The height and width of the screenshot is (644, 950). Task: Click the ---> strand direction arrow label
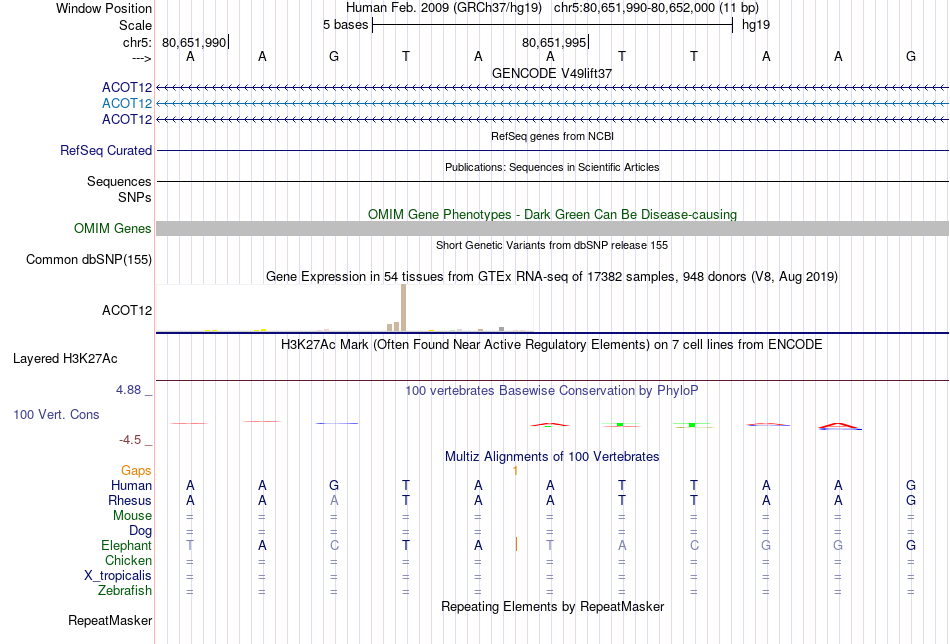tap(141, 58)
